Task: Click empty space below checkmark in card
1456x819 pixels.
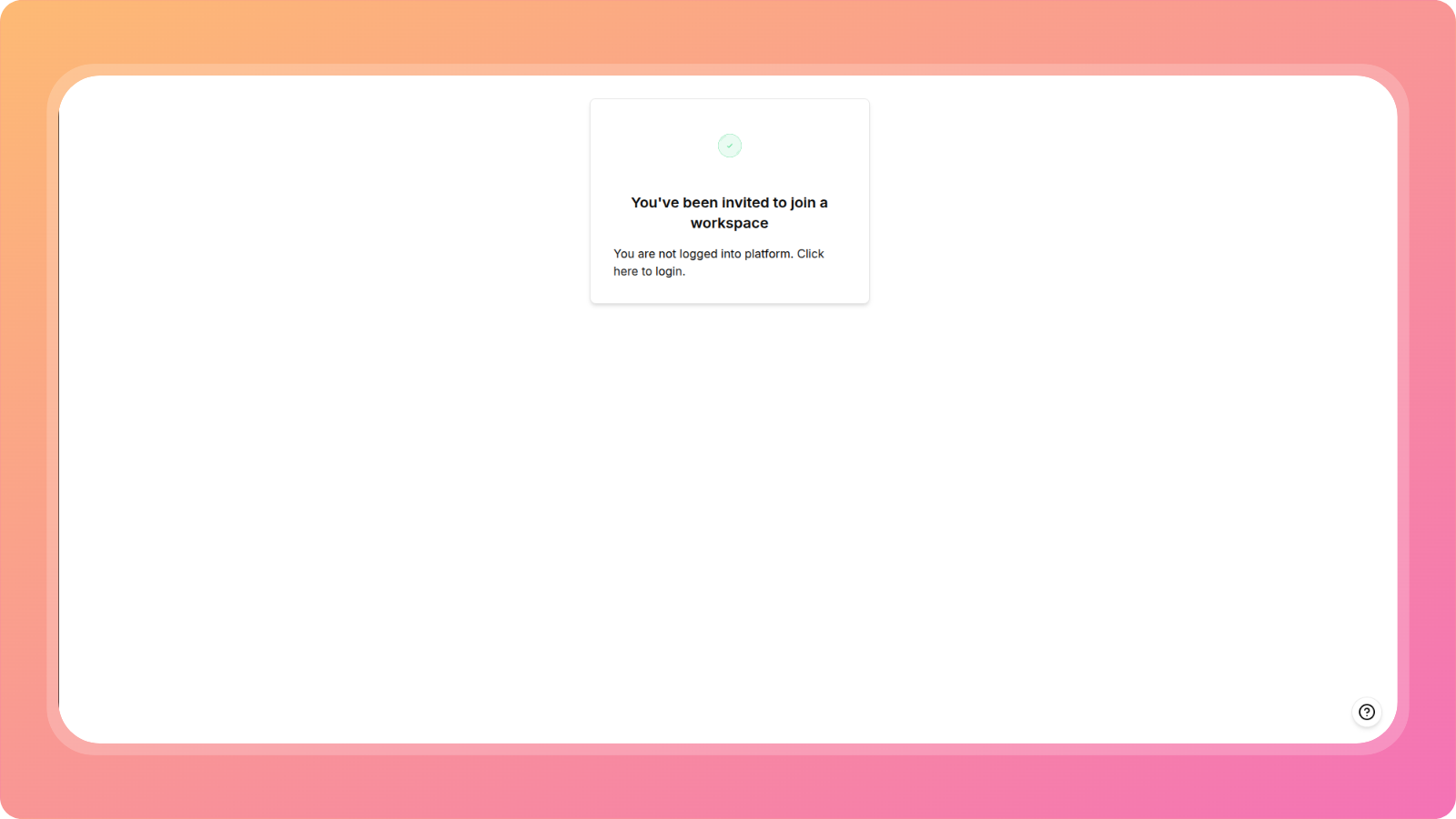Action: point(730,176)
